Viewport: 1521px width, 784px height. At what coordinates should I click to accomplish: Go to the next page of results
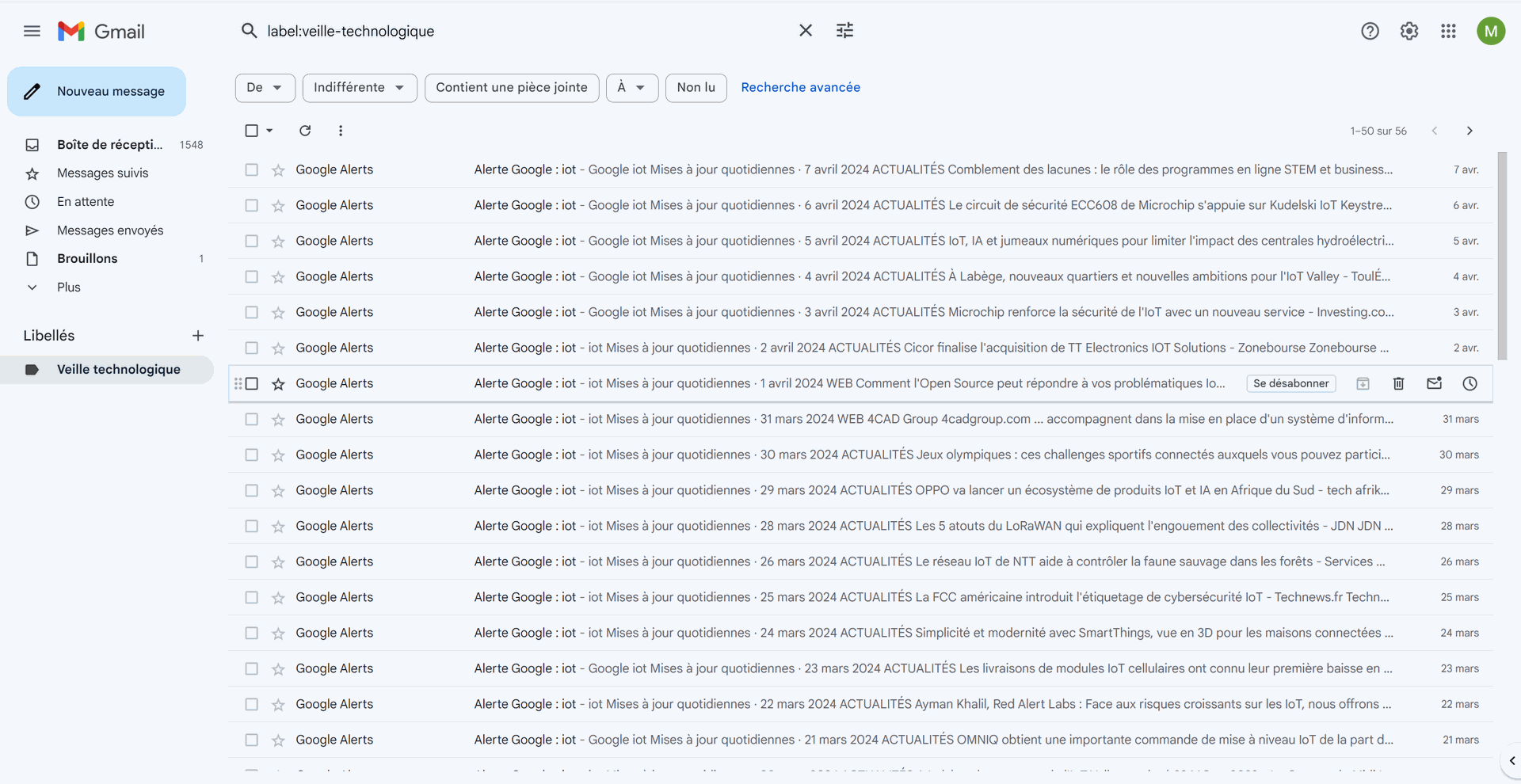tap(1470, 131)
